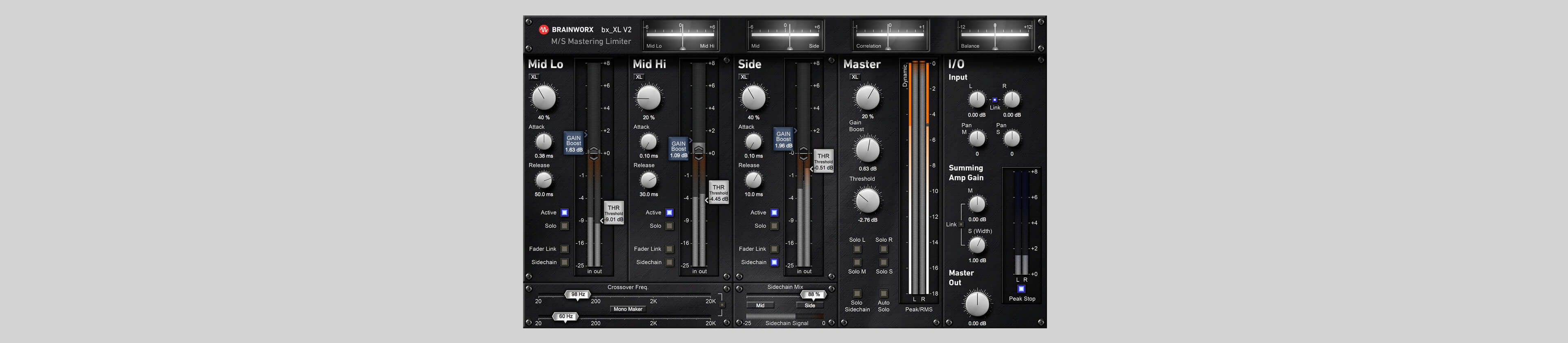Adjust the Mid Lo Attack knob

[x=543, y=142]
